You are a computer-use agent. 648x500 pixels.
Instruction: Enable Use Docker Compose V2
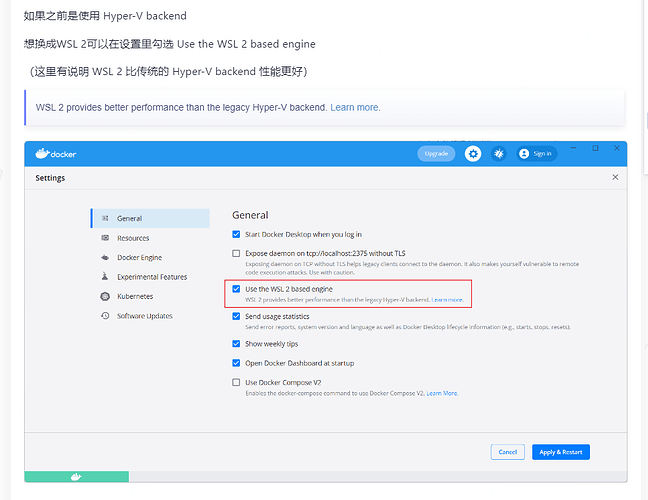[x=236, y=382]
